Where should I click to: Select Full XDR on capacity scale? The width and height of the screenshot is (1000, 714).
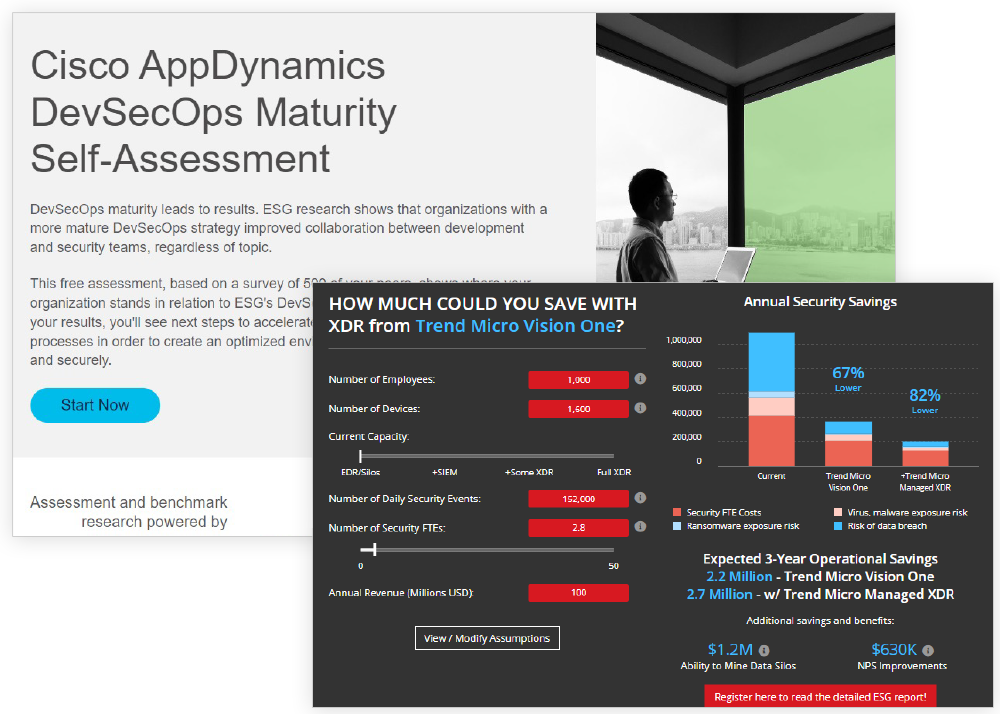(x=613, y=472)
